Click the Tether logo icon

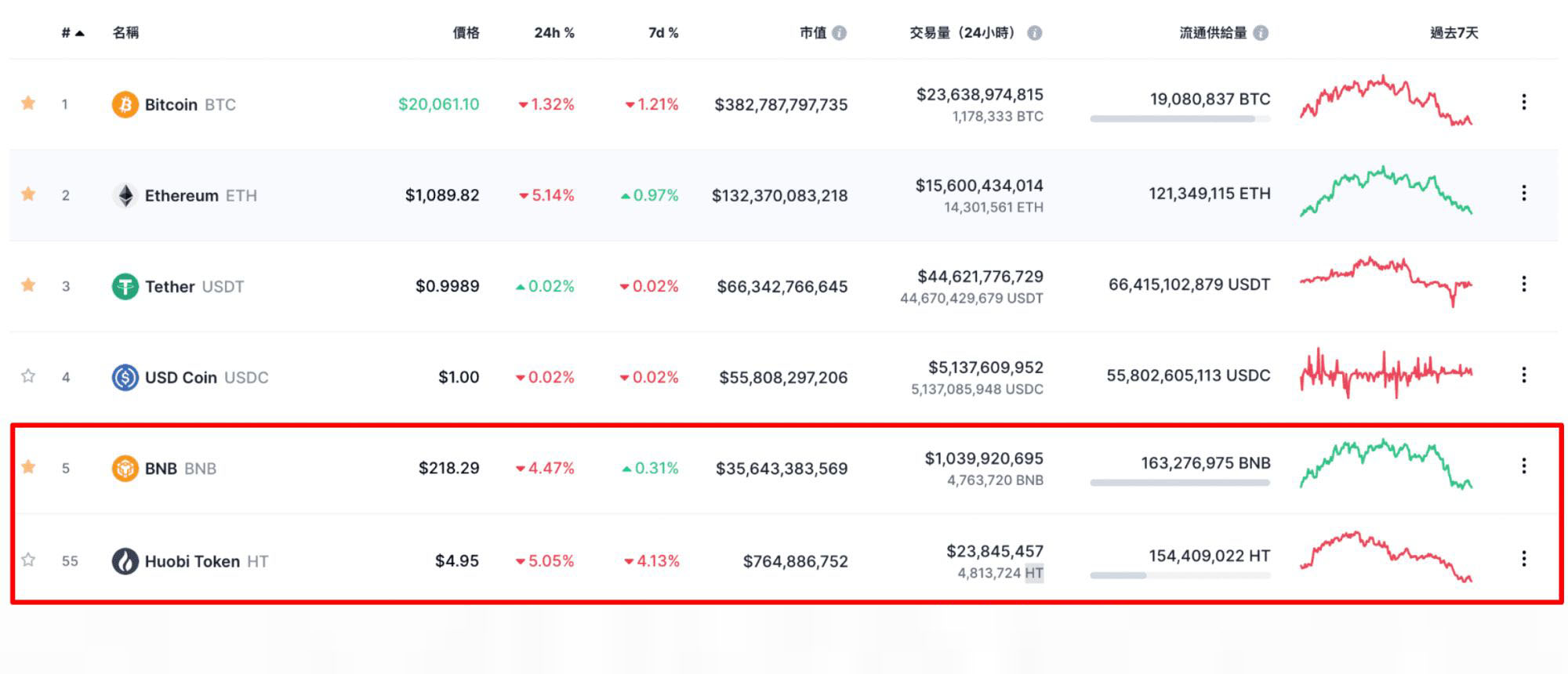[x=125, y=286]
